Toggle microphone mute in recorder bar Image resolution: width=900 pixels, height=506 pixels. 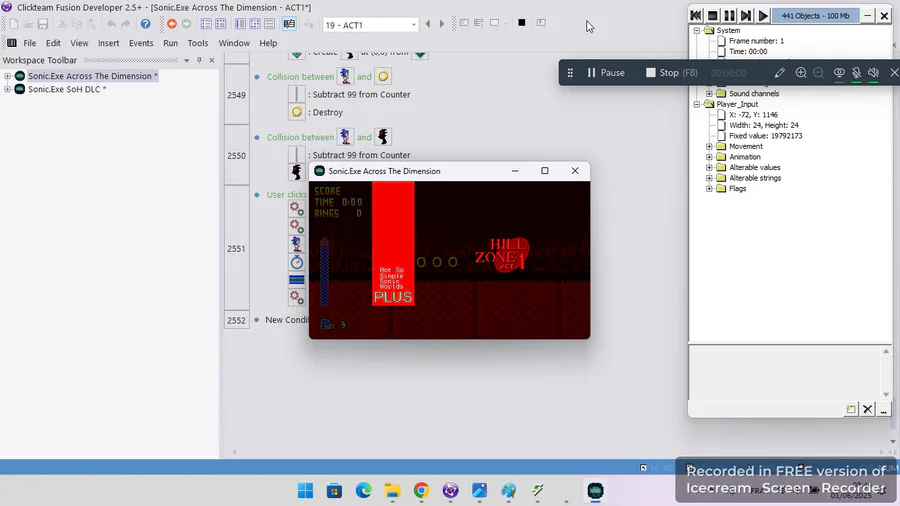coord(856,73)
